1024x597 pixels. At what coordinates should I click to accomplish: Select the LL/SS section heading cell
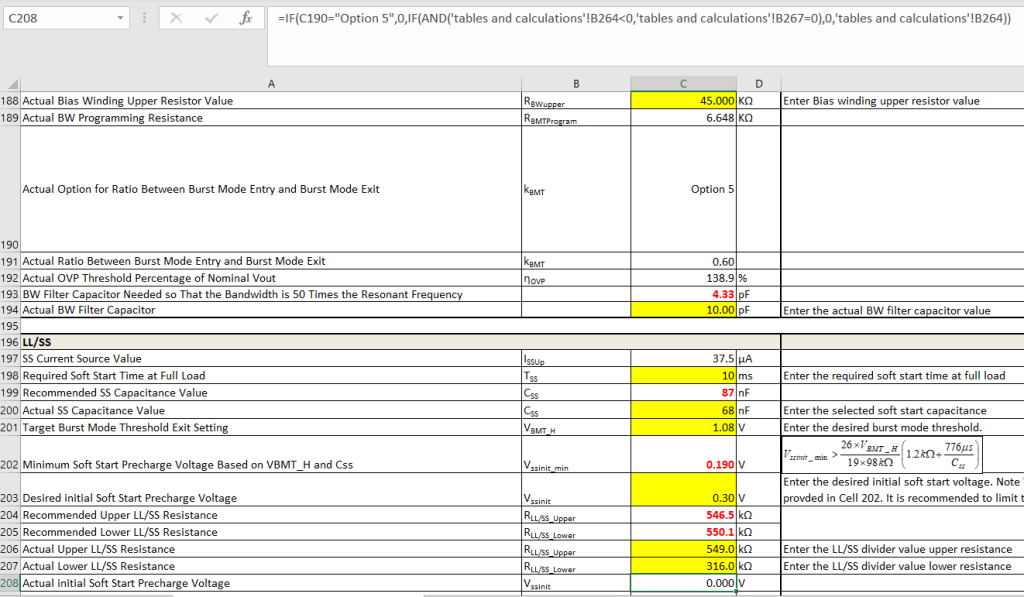click(x=271, y=342)
